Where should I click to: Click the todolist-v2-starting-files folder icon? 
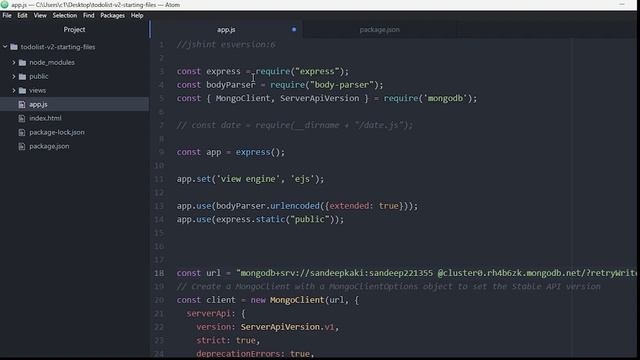coord(14,47)
